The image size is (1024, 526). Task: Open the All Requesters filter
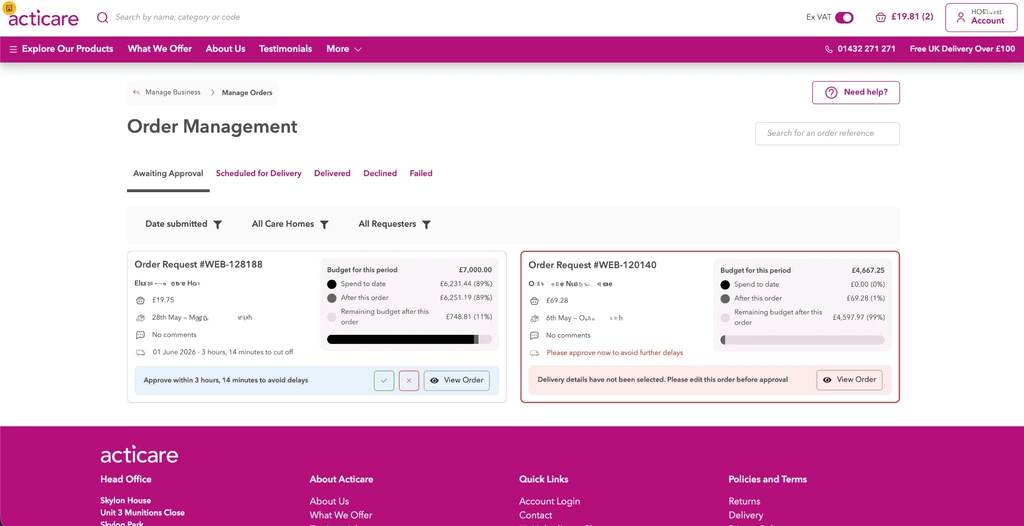(x=394, y=224)
